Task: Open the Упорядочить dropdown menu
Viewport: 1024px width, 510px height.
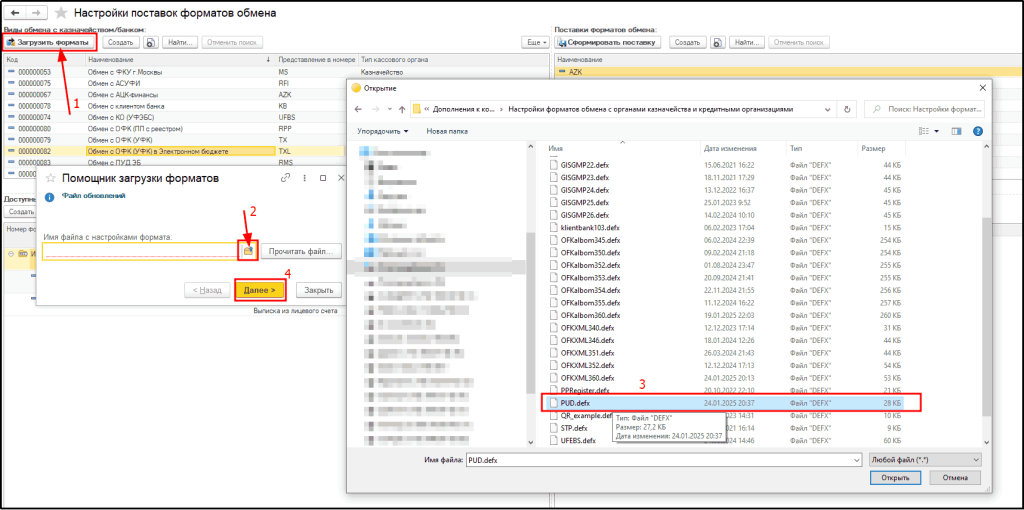Action: pos(385,131)
